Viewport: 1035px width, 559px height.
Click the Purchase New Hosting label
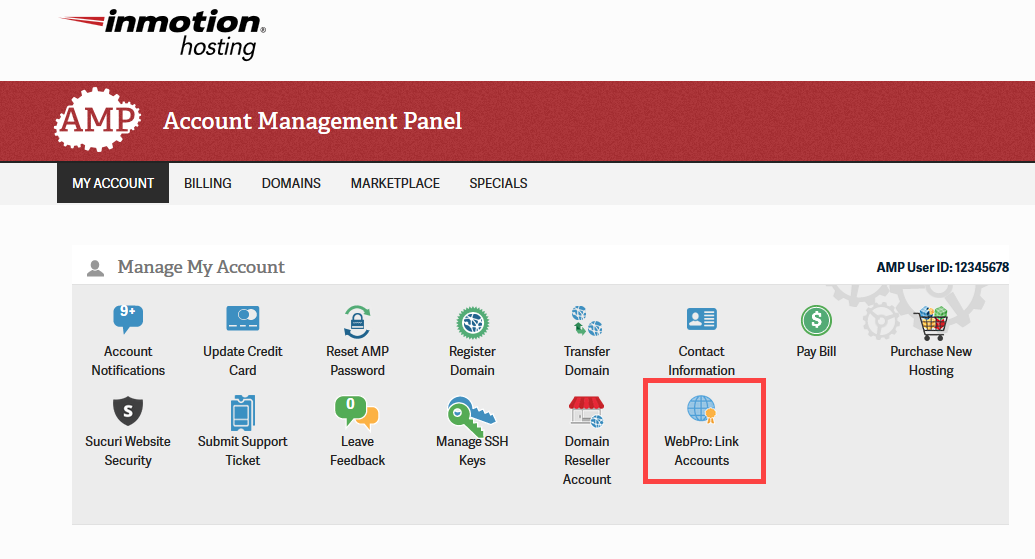[931, 361]
